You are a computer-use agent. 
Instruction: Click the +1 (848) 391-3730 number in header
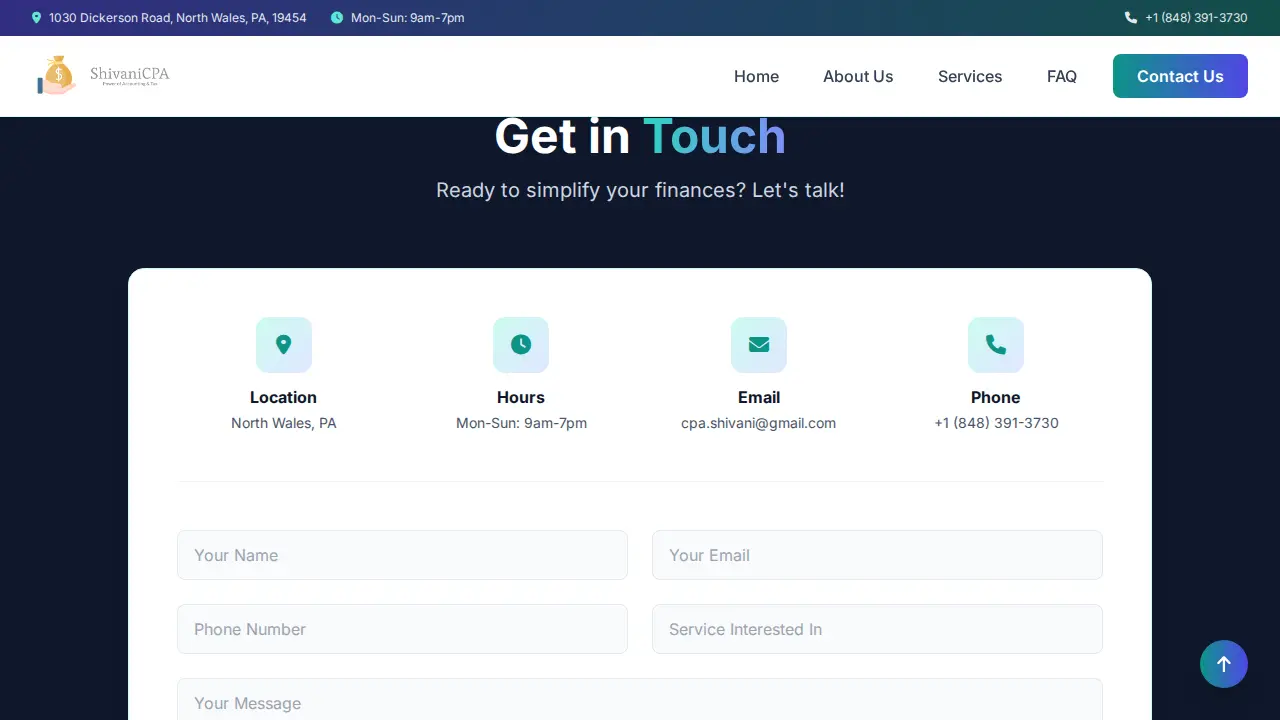(x=1196, y=18)
